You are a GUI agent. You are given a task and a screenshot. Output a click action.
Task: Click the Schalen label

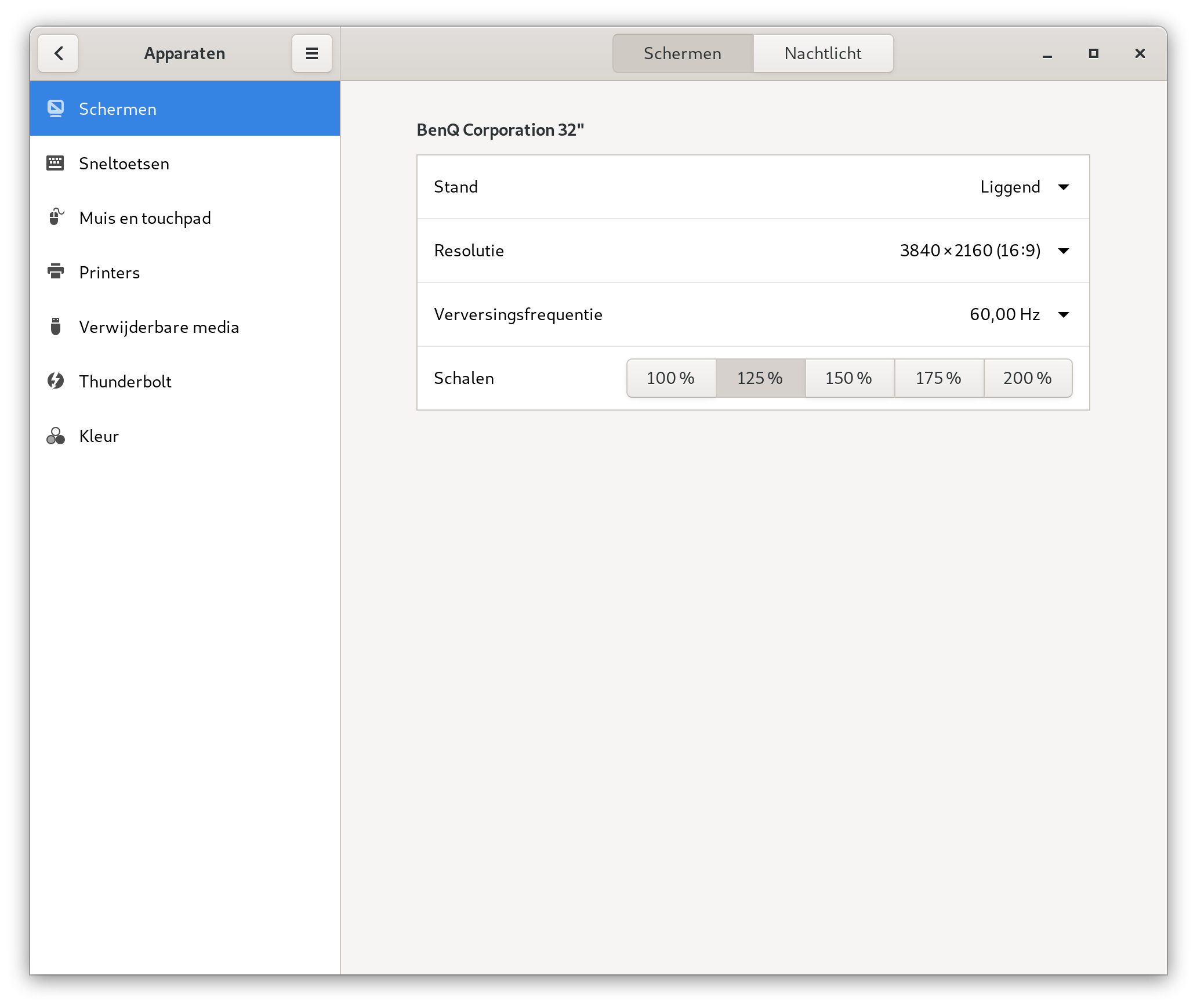tap(464, 378)
